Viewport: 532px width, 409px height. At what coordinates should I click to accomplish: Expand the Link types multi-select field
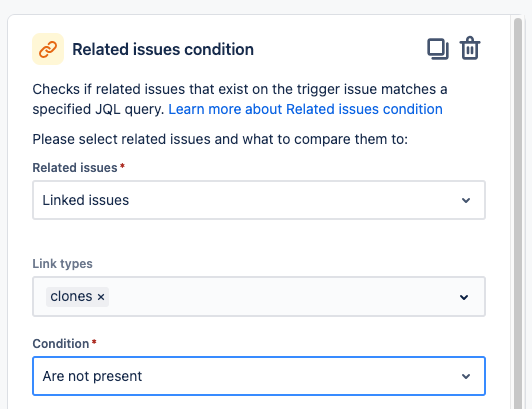point(259,297)
